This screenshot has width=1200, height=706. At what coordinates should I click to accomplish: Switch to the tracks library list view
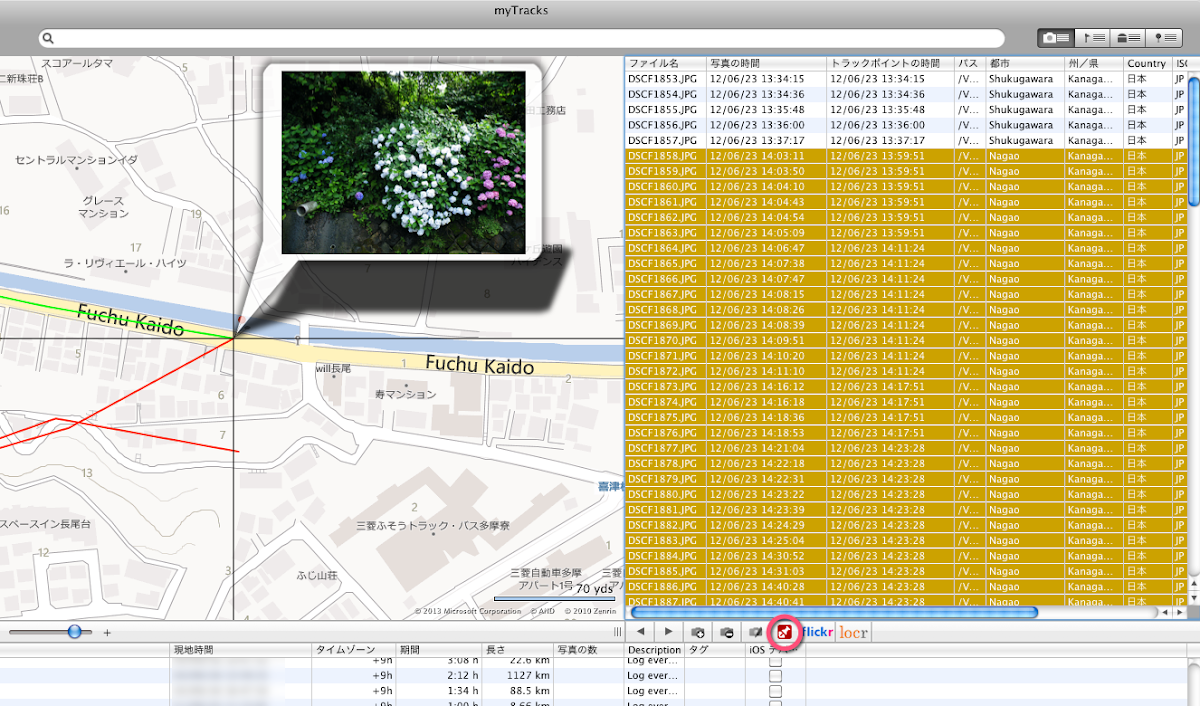click(1129, 37)
